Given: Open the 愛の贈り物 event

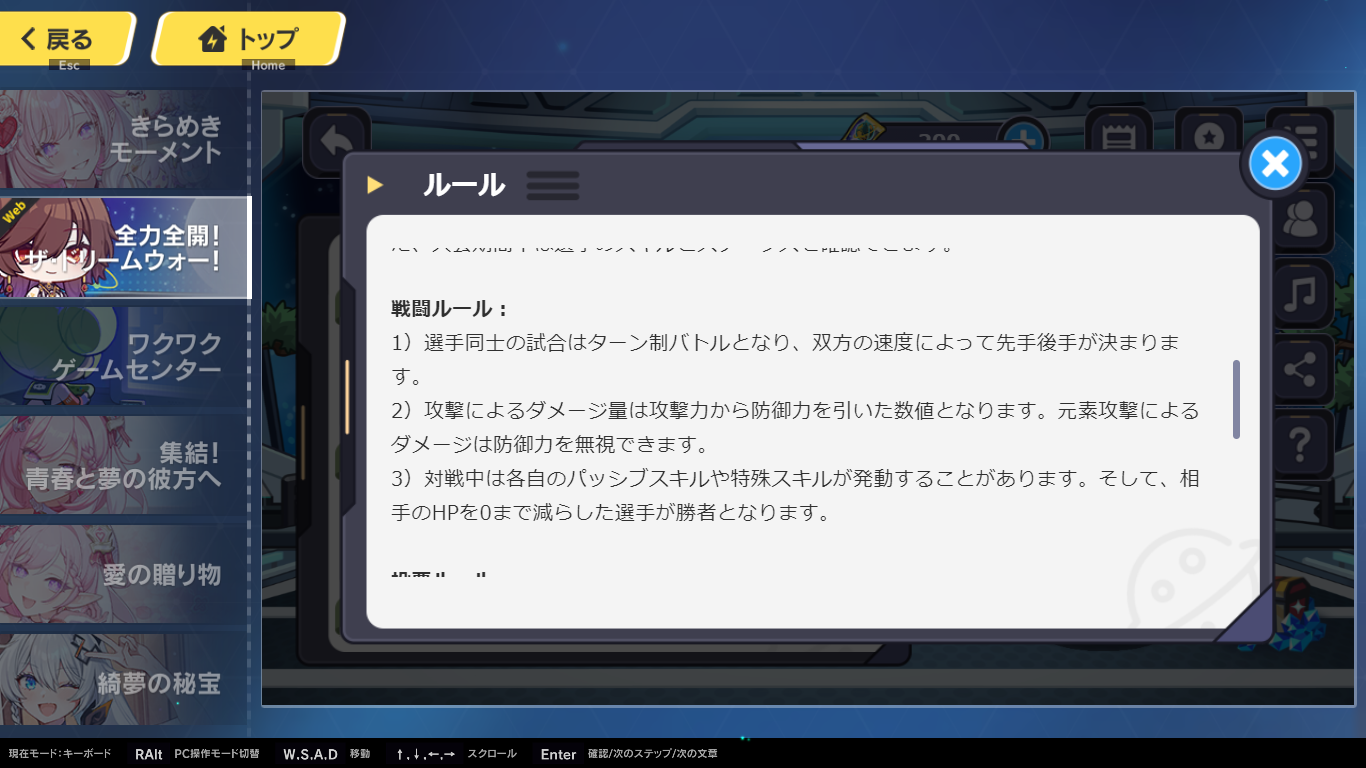Looking at the screenshot, I should point(124,573).
